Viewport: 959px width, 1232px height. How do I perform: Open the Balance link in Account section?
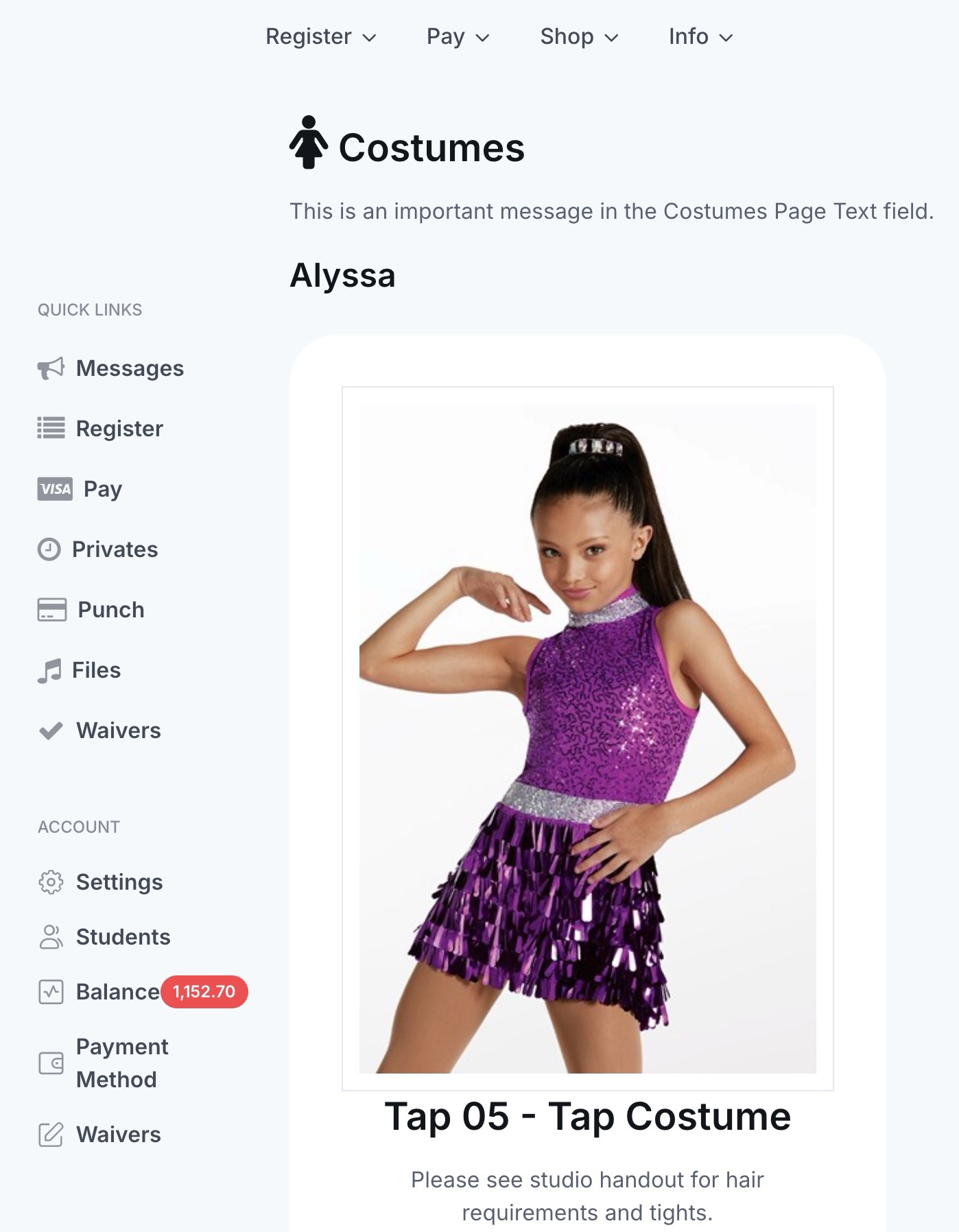117,992
